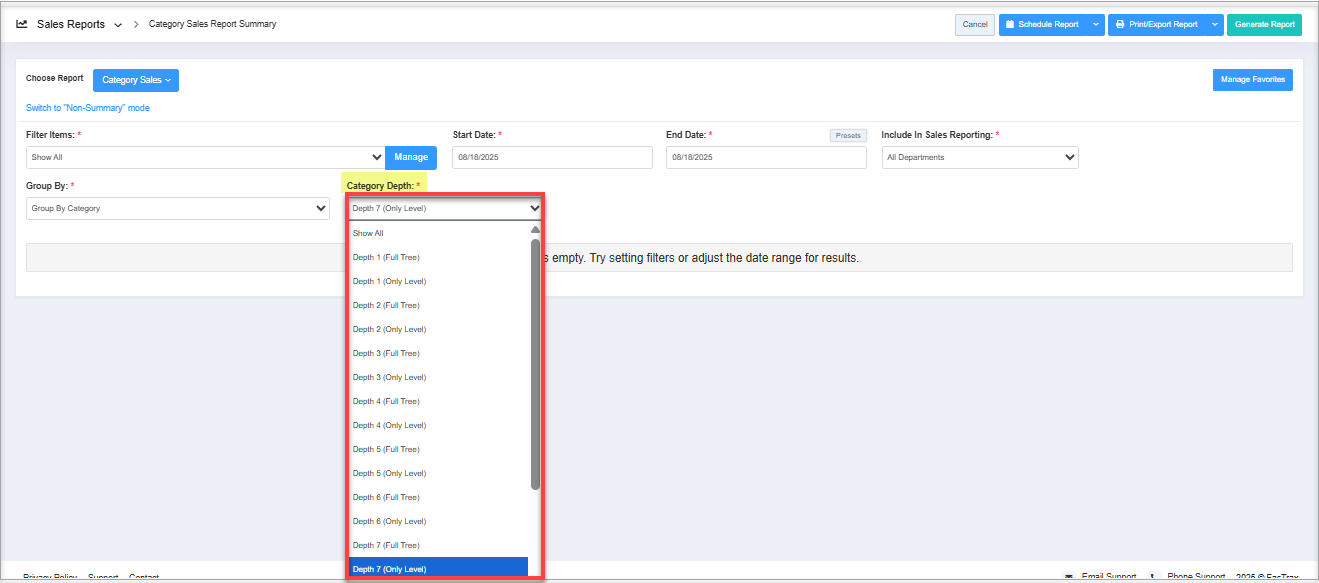Open the Category Sales report chooser

click(x=136, y=80)
